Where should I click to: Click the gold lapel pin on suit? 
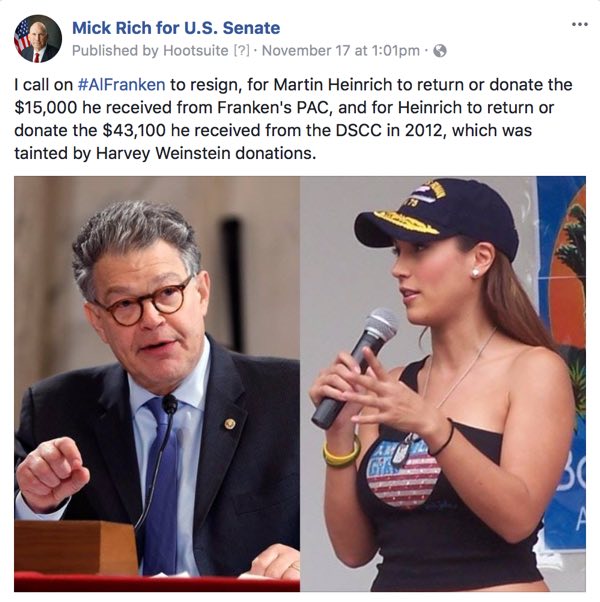[x=230, y=424]
